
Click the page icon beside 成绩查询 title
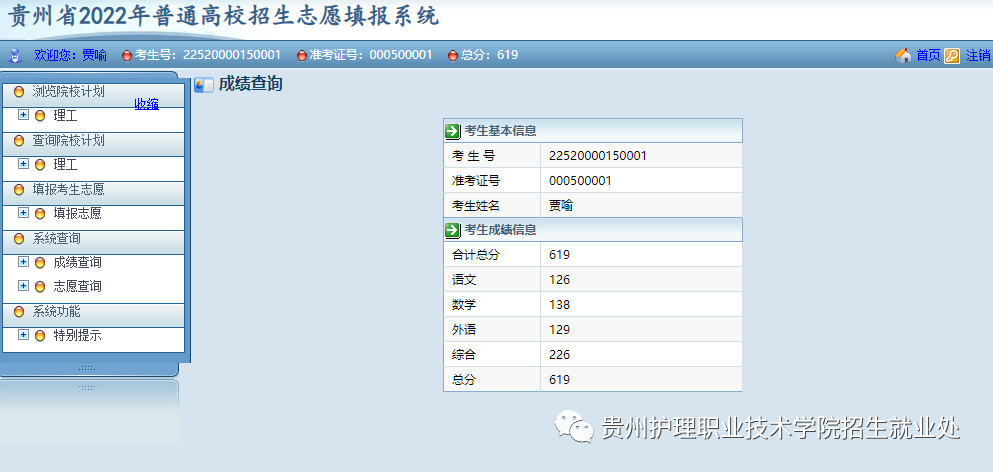click(x=204, y=85)
